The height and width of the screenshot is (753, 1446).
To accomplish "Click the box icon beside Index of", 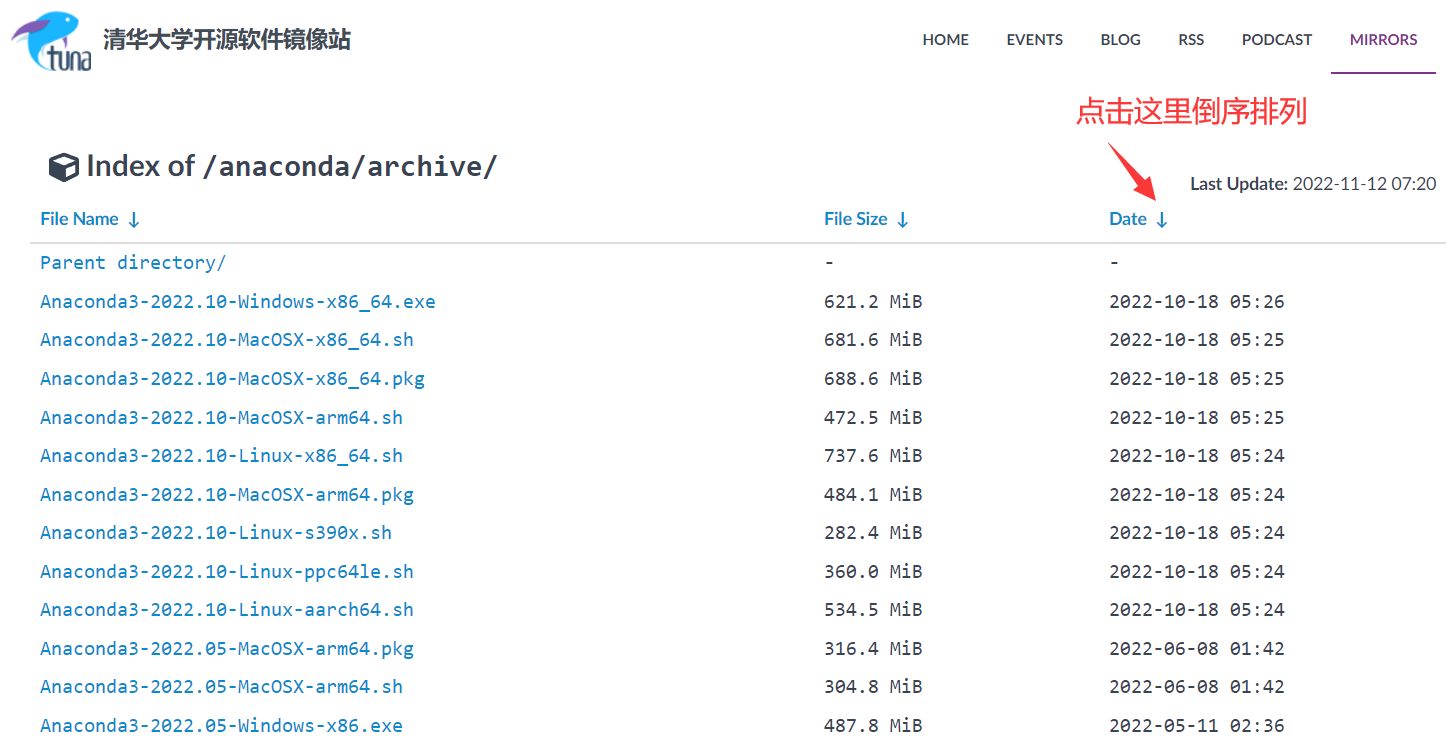I will coord(64,168).
